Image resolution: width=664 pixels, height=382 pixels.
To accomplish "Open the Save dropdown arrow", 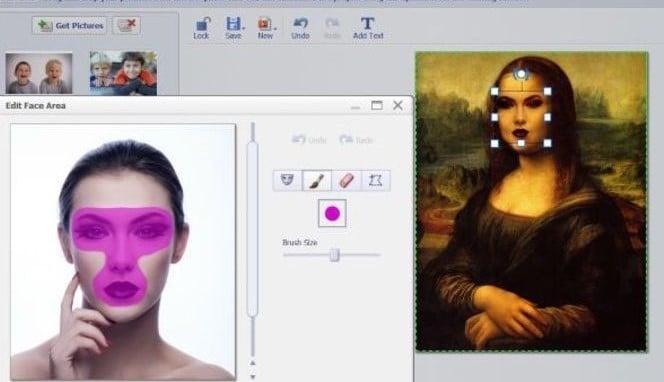I will tap(243, 28).
